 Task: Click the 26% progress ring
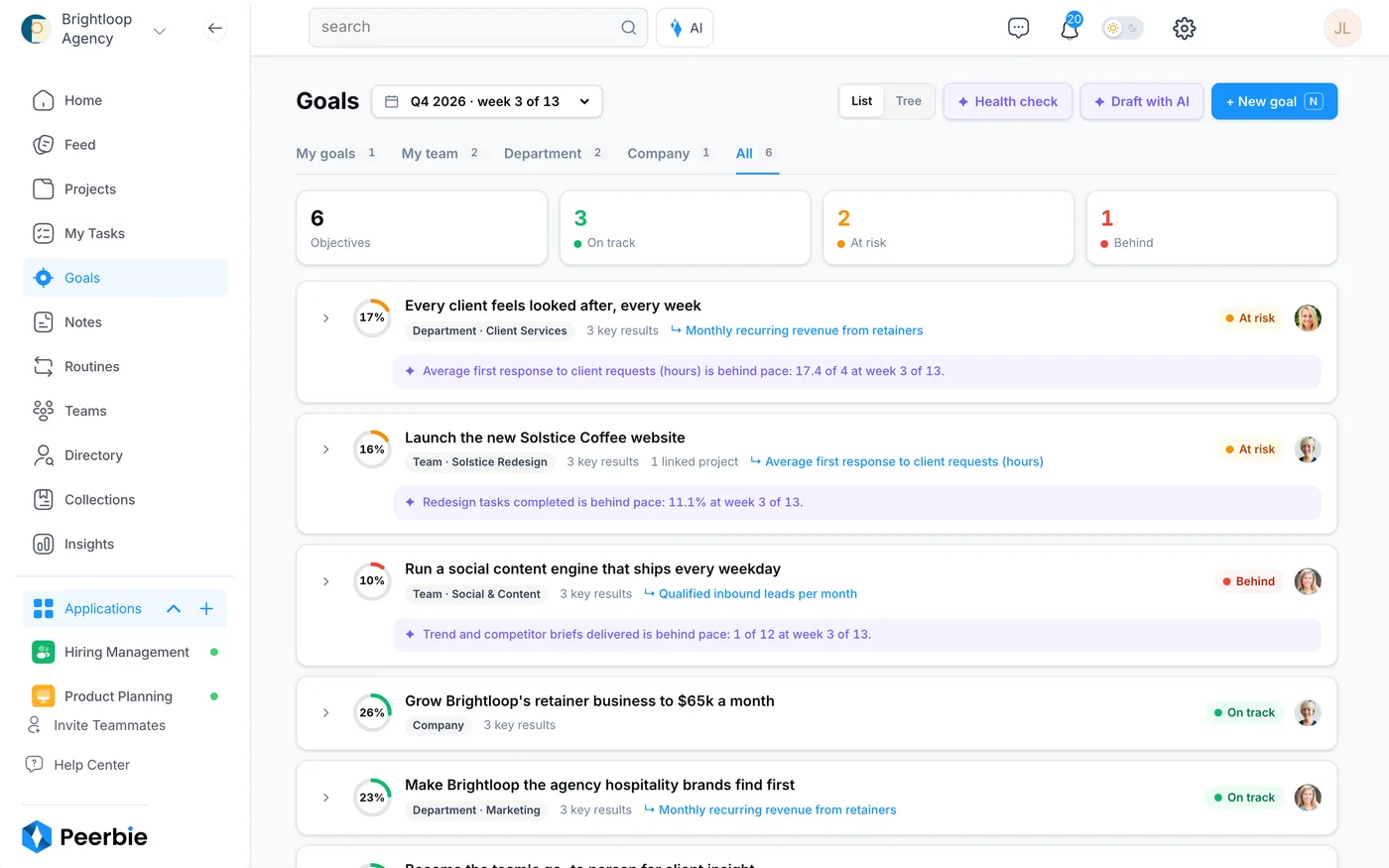[x=372, y=713]
